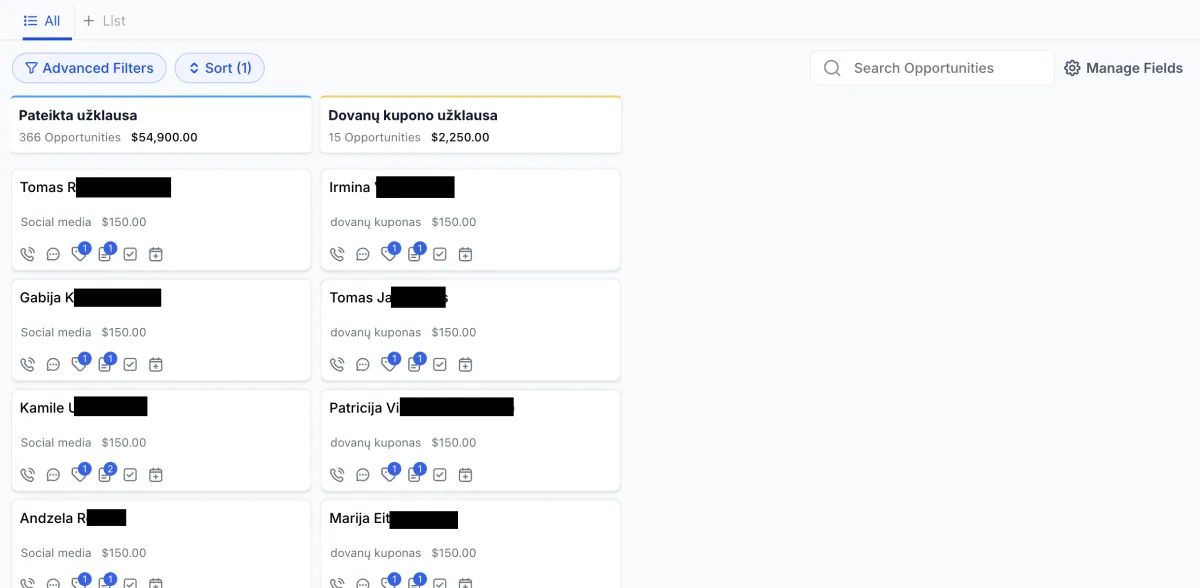Add an appointment on the Kamile card

pos(155,474)
